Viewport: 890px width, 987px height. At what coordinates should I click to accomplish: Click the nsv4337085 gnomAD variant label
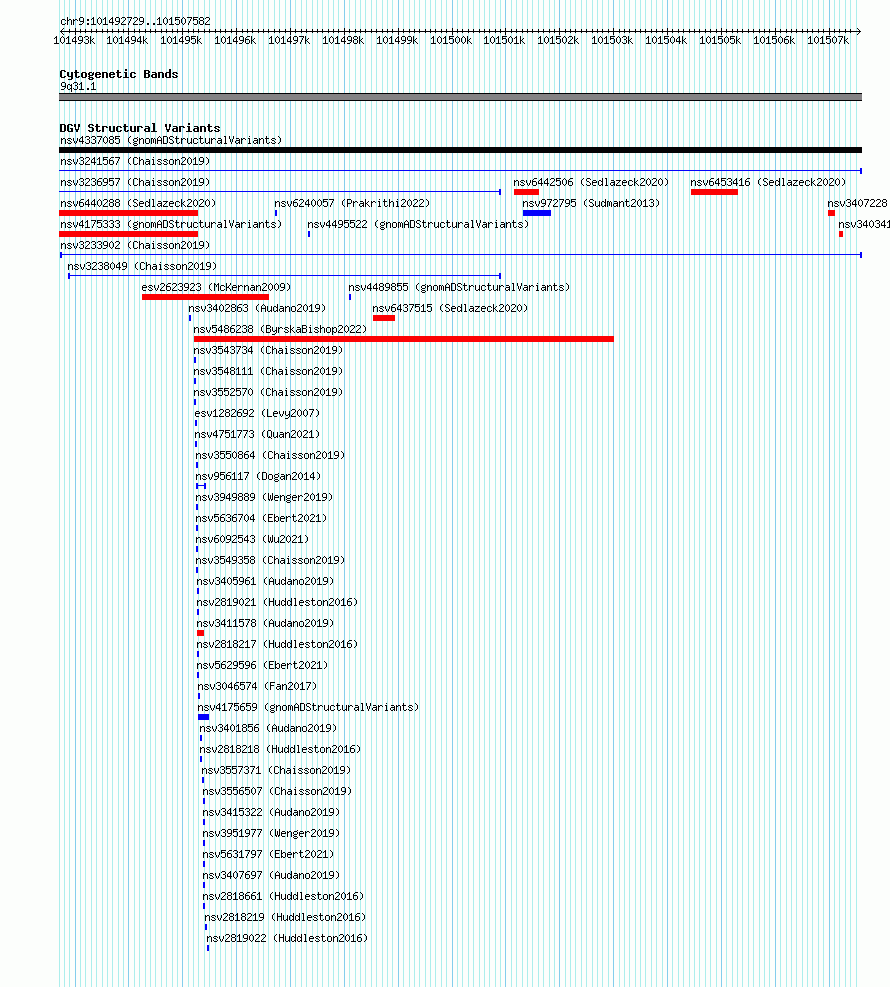[x=171, y=140]
